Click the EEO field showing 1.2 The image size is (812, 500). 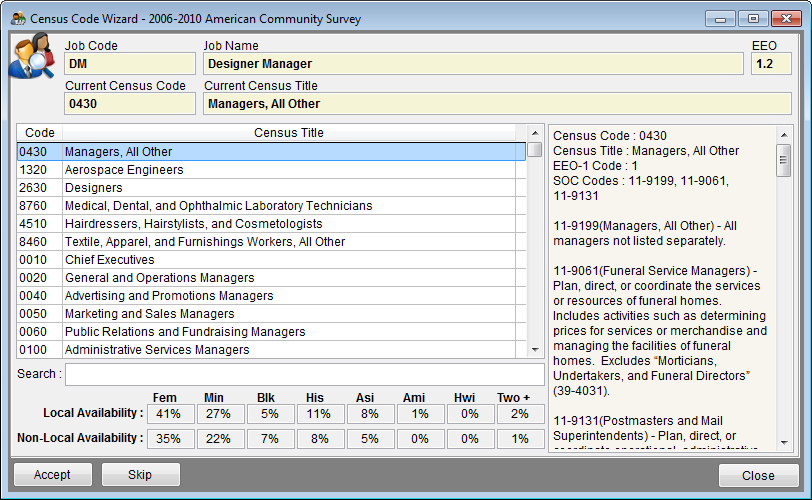pyautogui.click(x=771, y=64)
